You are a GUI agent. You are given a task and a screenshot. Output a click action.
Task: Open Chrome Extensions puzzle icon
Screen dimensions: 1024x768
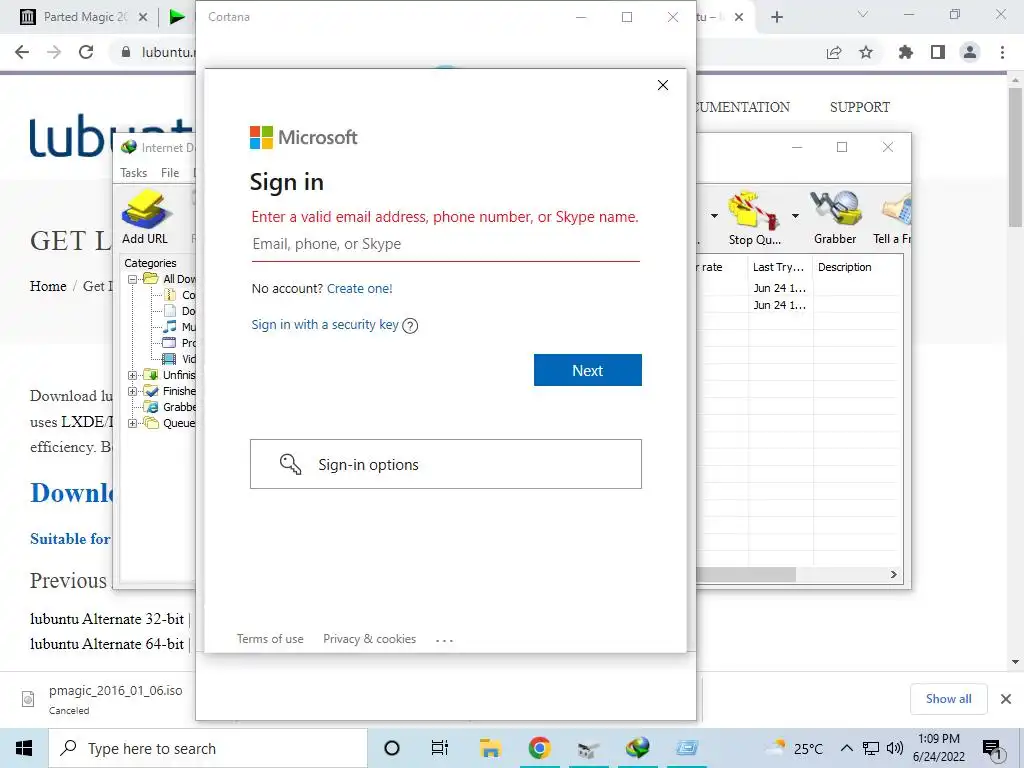pos(906,52)
